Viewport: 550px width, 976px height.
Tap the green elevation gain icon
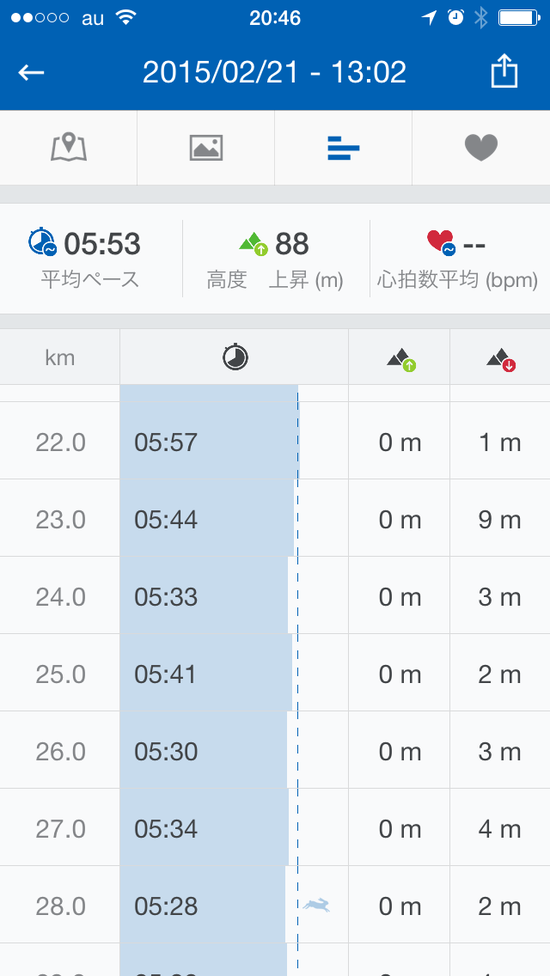tap(254, 243)
